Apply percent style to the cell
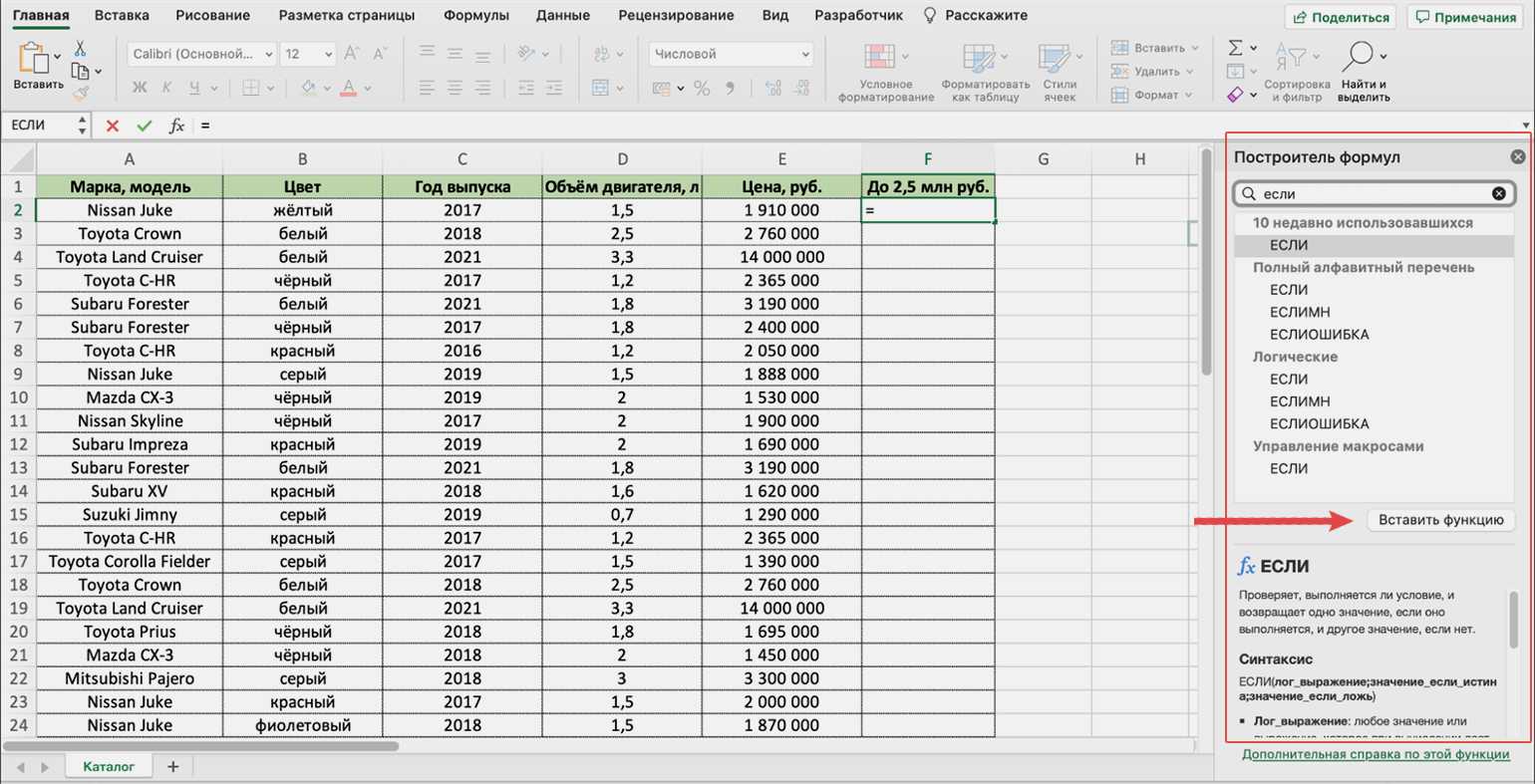Screen dimensions: 1535x784 (702, 89)
